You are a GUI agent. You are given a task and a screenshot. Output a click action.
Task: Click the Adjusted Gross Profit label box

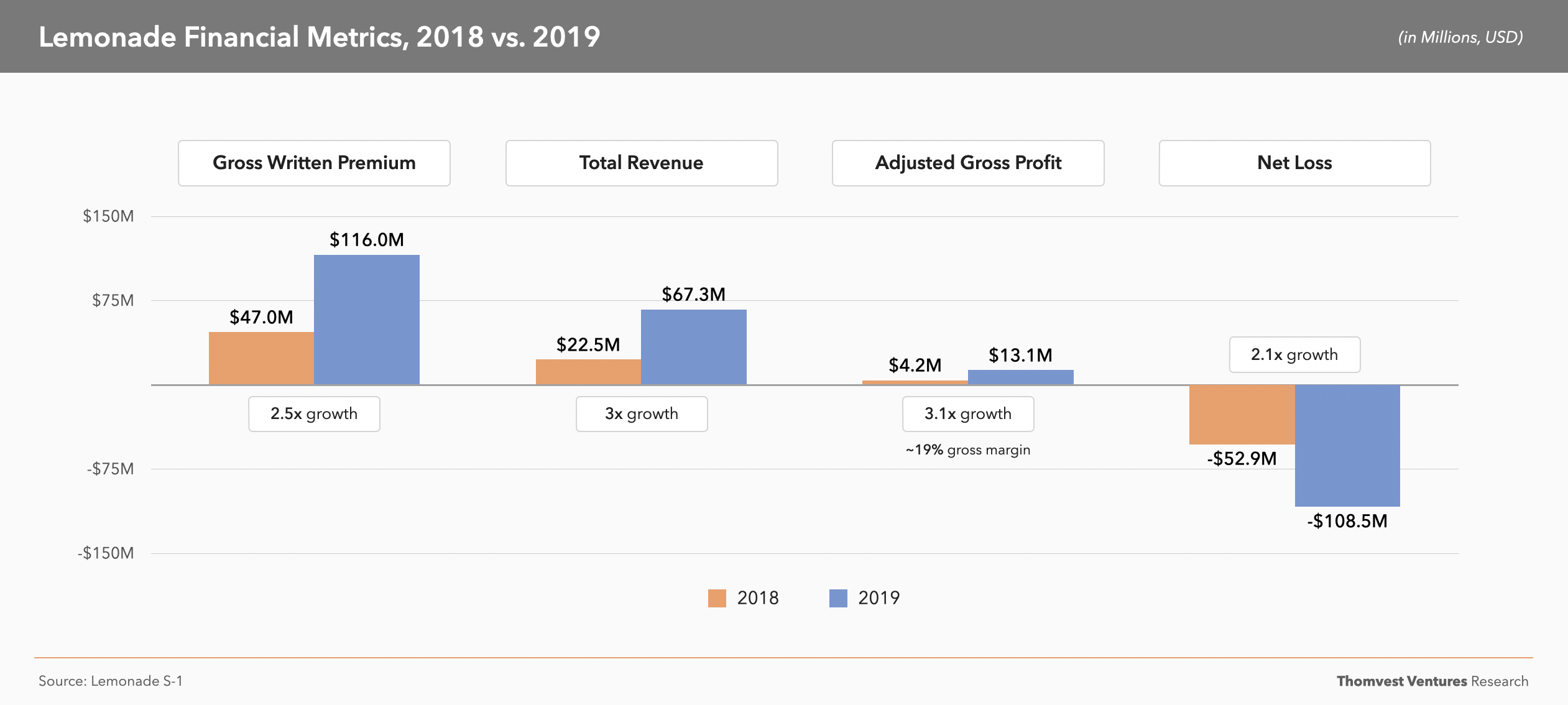(x=968, y=163)
